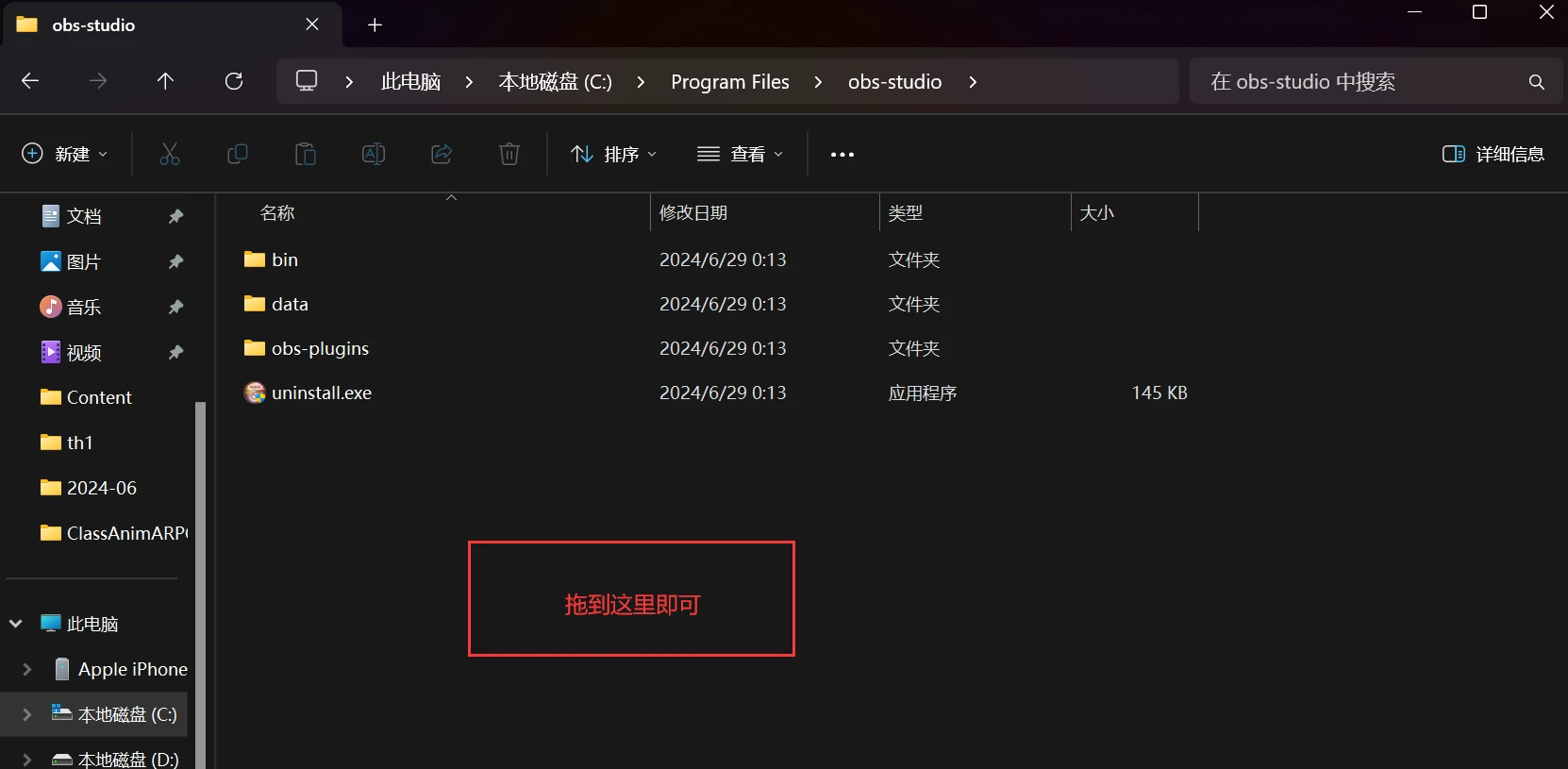Refresh the current folder view

pos(234,81)
